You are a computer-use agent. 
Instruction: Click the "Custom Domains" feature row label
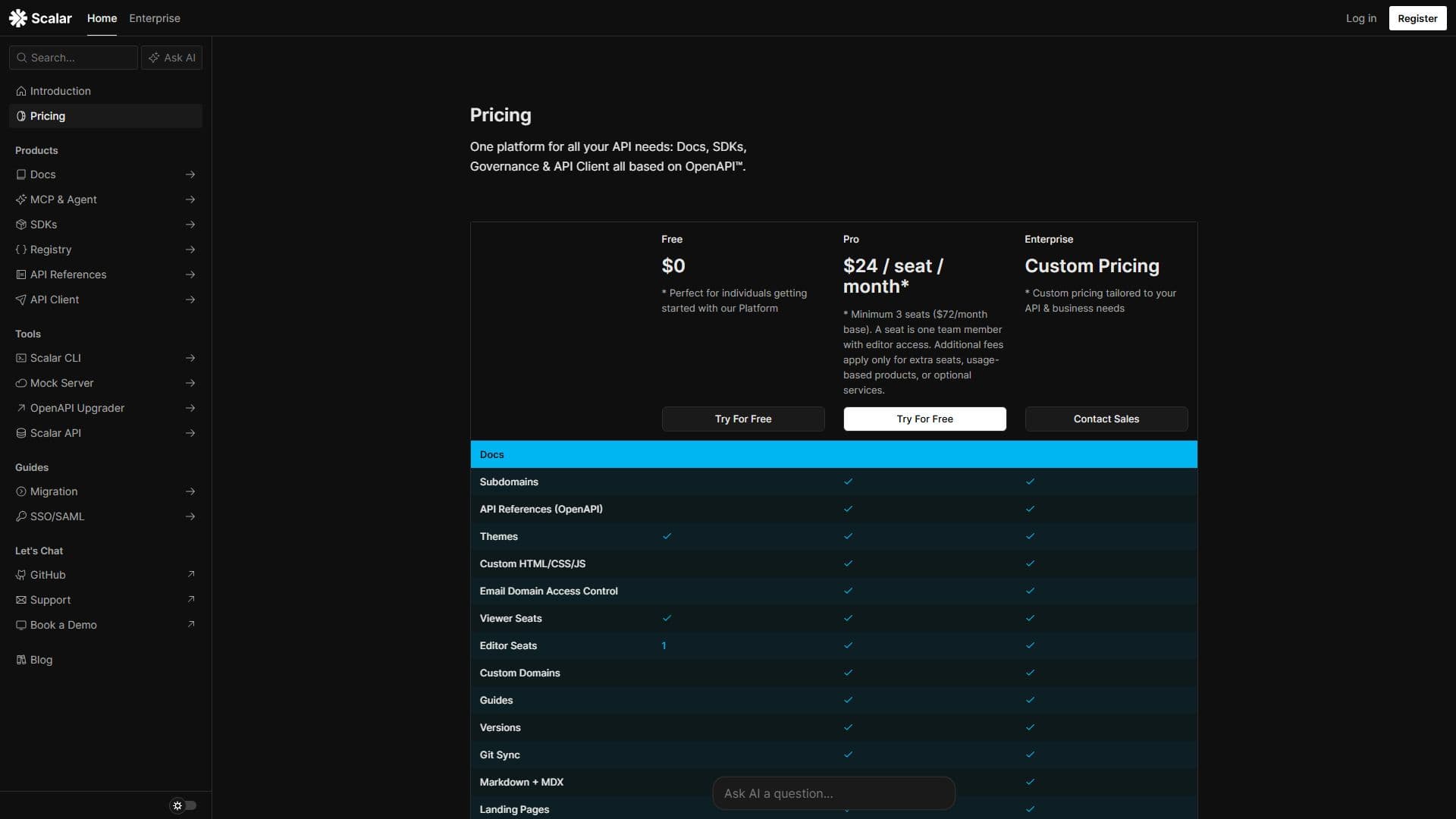pyautogui.click(x=519, y=673)
